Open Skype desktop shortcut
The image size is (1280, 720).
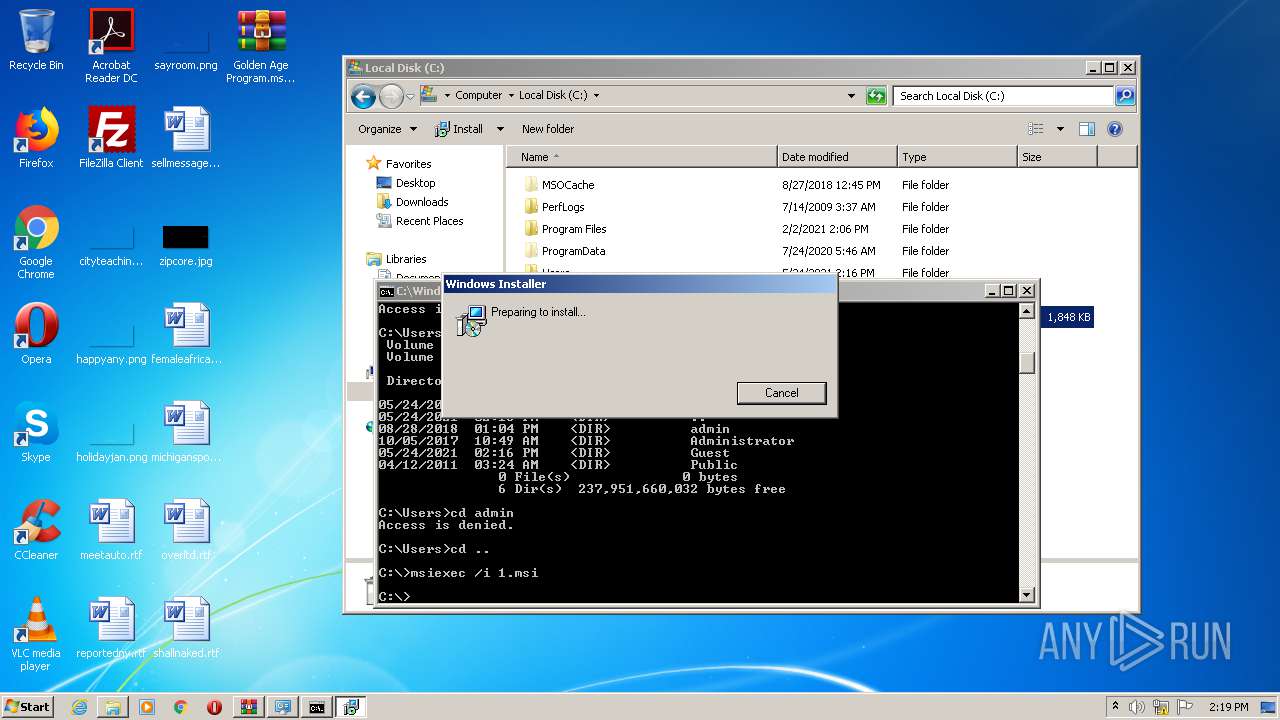coord(36,432)
